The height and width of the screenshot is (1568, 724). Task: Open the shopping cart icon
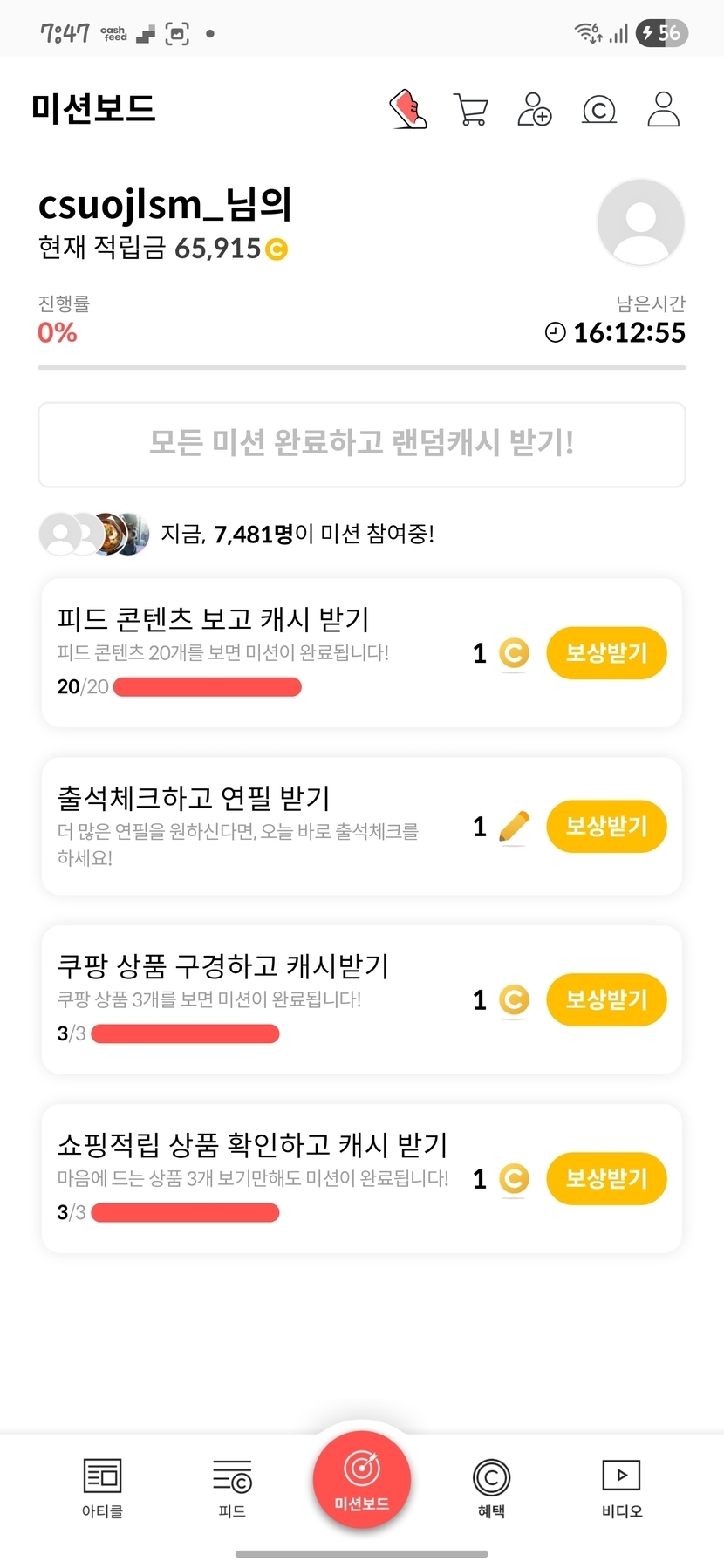(471, 110)
